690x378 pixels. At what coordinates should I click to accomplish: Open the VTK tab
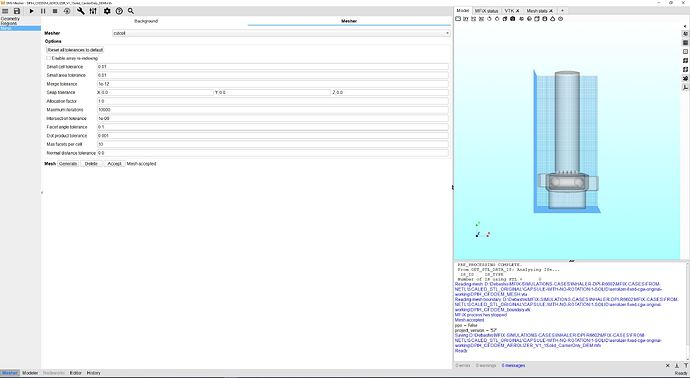click(509, 11)
